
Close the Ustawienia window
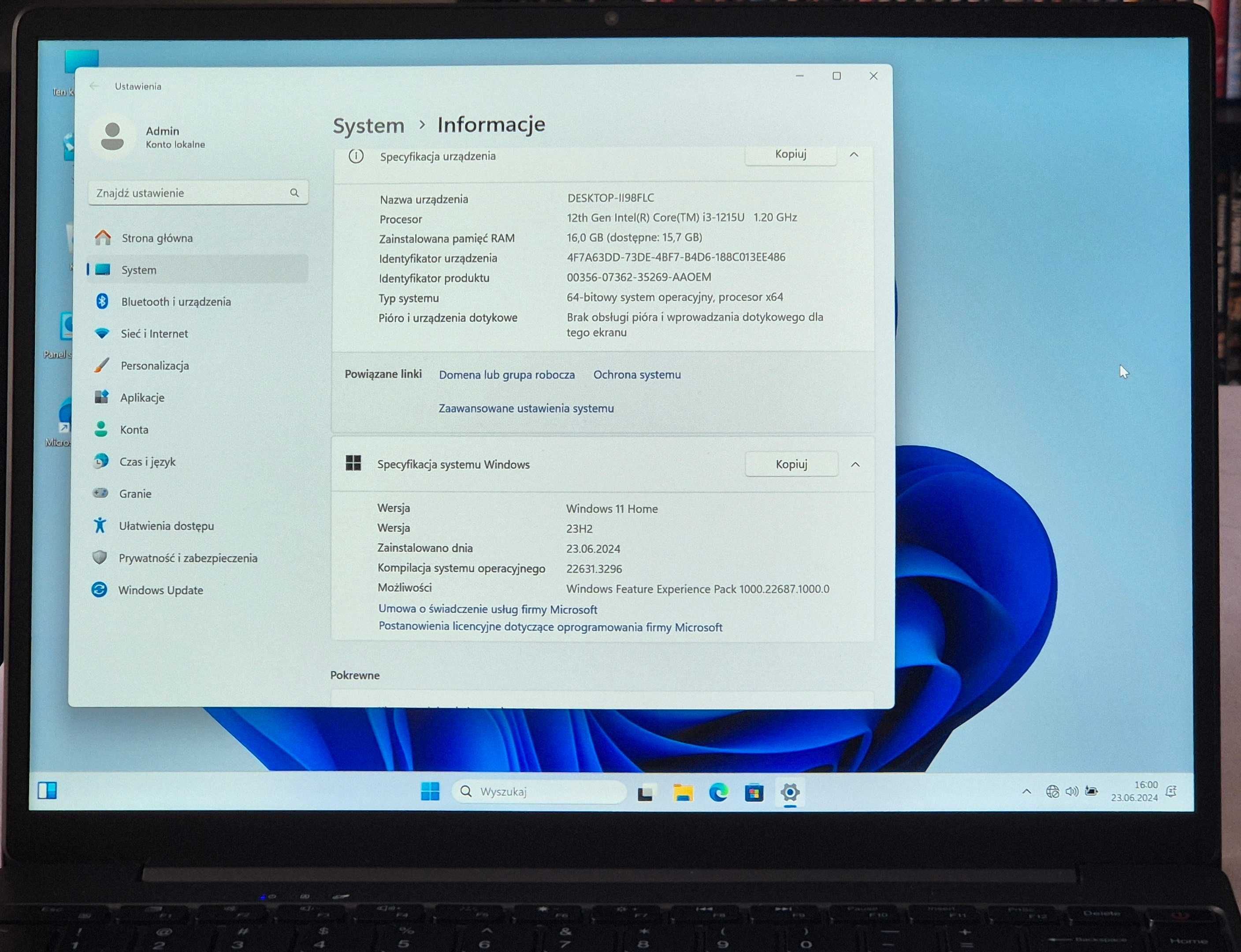point(873,76)
